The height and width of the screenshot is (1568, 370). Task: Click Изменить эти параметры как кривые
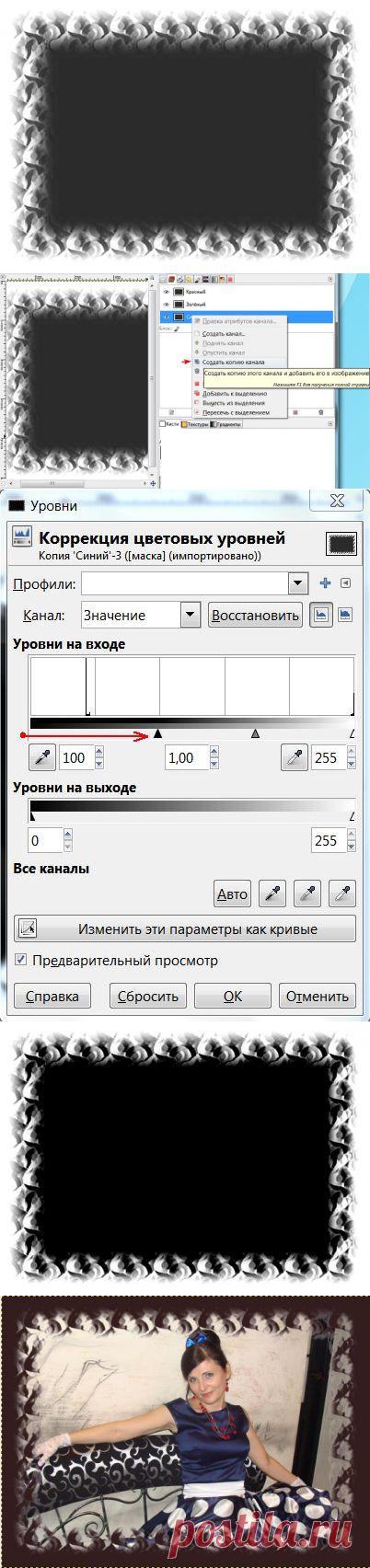pos(185,928)
